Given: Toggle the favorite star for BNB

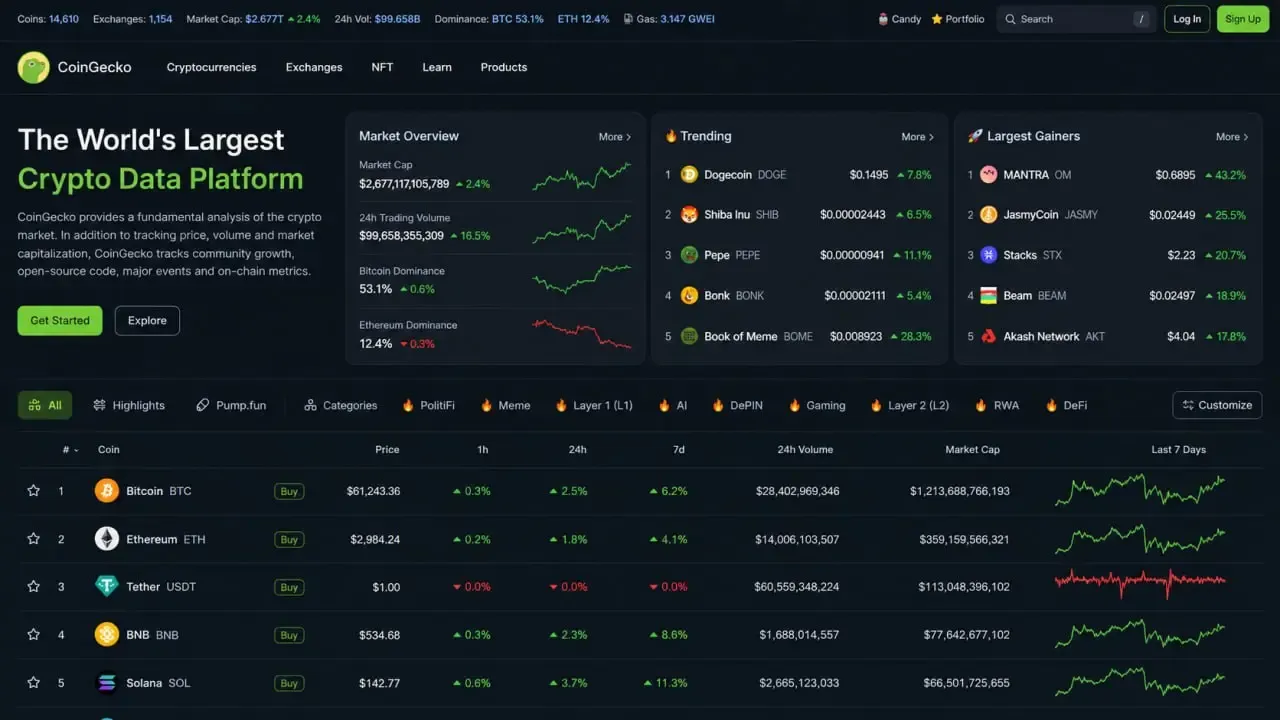Looking at the screenshot, I should (33, 635).
